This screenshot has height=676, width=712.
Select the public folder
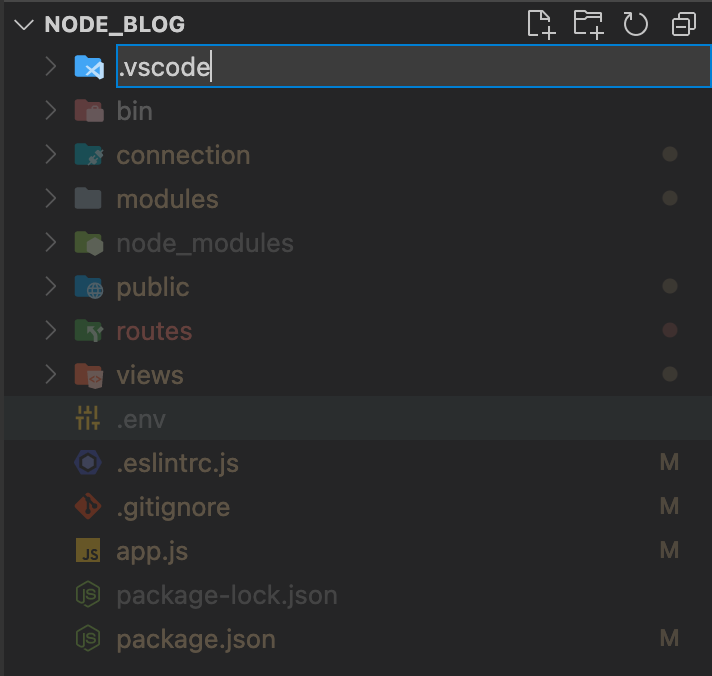[x=152, y=287]
